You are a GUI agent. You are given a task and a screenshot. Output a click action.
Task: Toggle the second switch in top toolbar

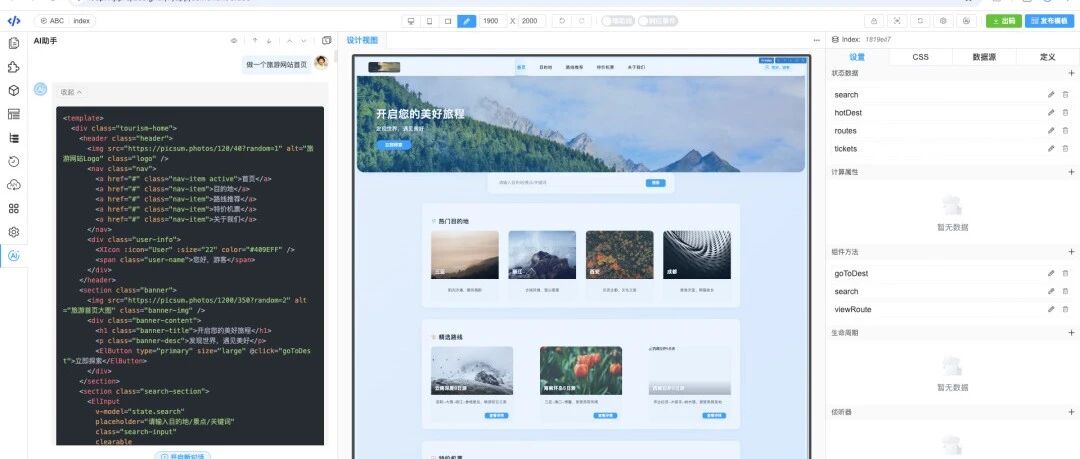pos(654,21)
